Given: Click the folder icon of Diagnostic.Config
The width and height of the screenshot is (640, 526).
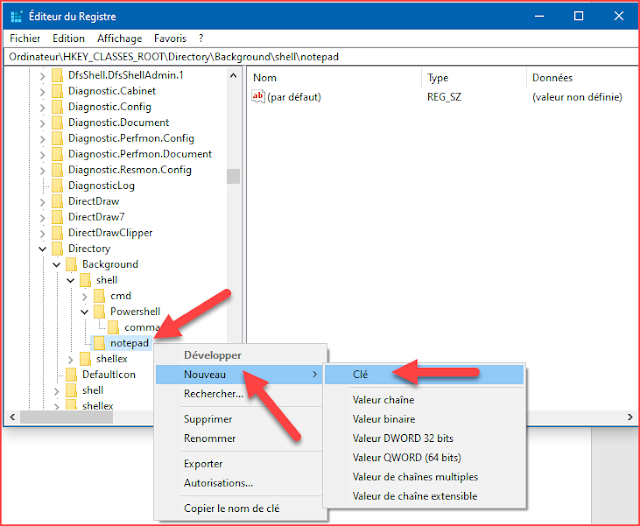Looking at the screenshot, I should [x=58, y=107].
